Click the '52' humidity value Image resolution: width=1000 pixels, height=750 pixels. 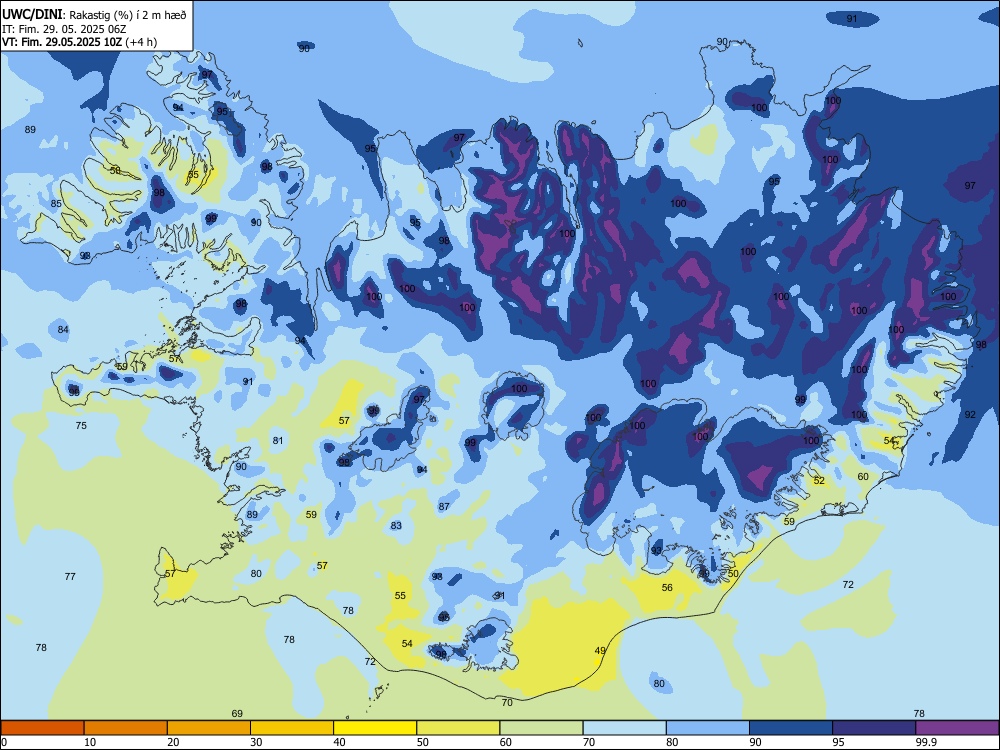(x=820, y=481)
